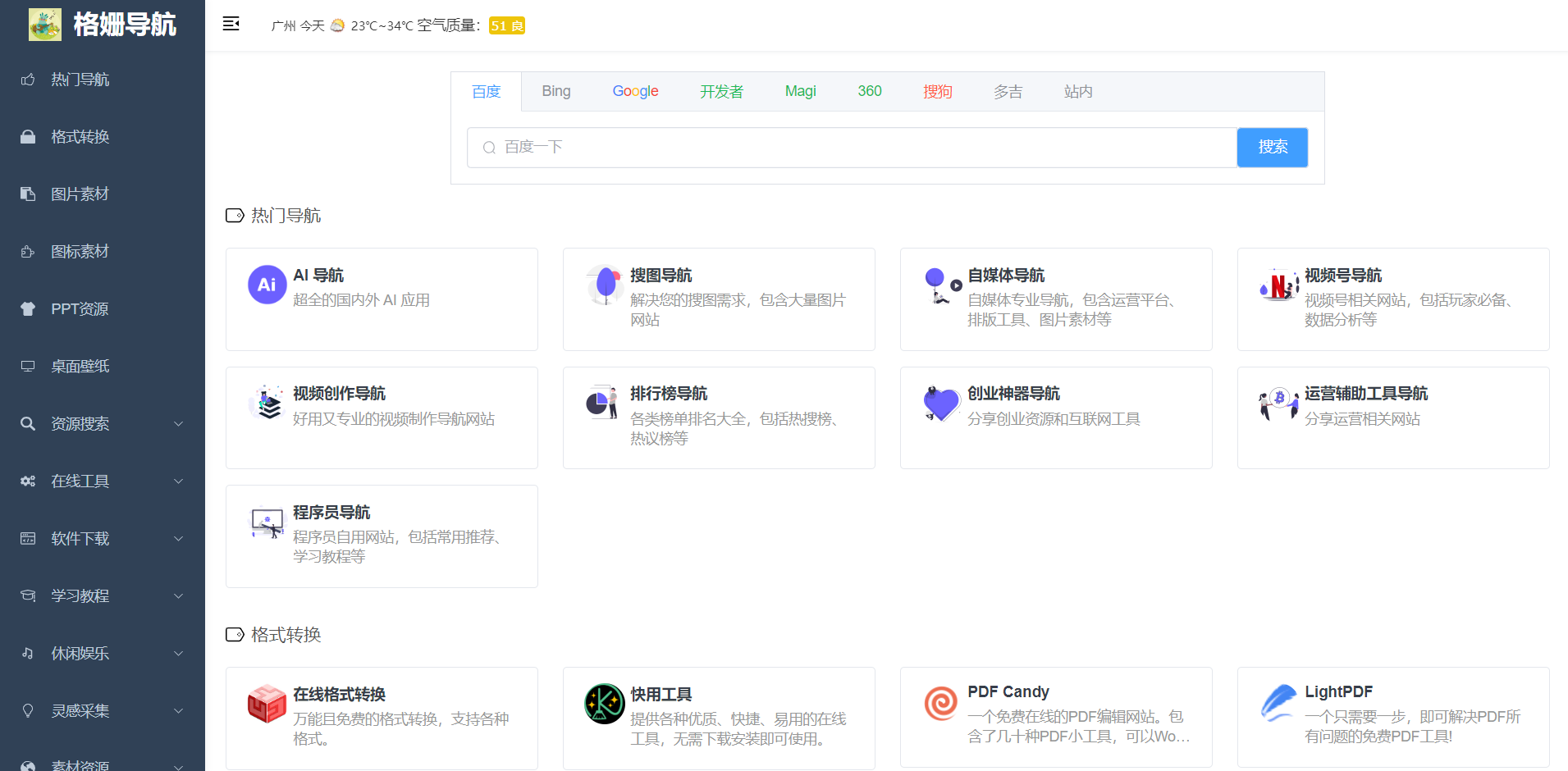Click the 运营辅助工具导航 card icon

point(1279,403)
